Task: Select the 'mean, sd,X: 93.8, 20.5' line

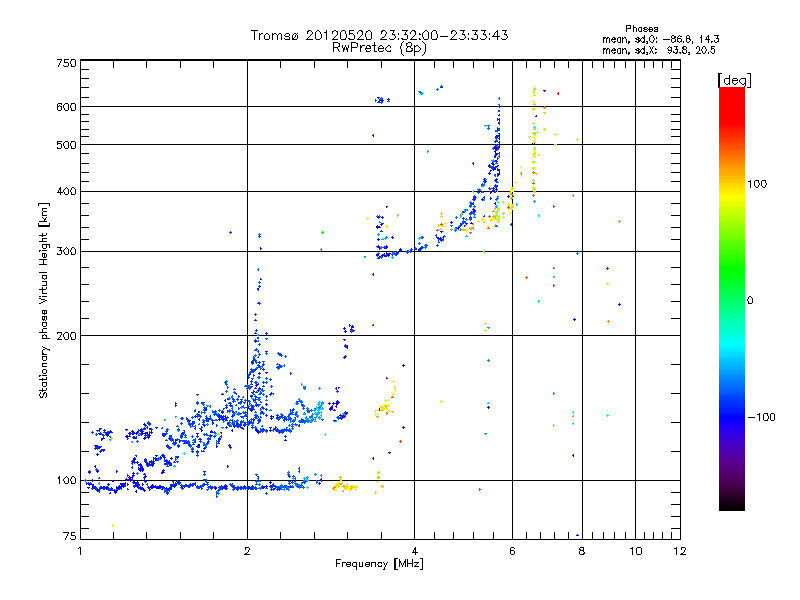Action: click(659, 50)
